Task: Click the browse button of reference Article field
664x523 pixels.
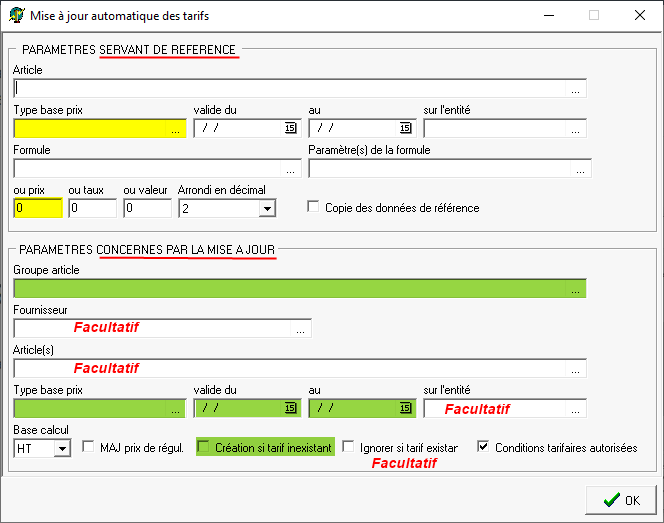Action: (x=576, y=89)
